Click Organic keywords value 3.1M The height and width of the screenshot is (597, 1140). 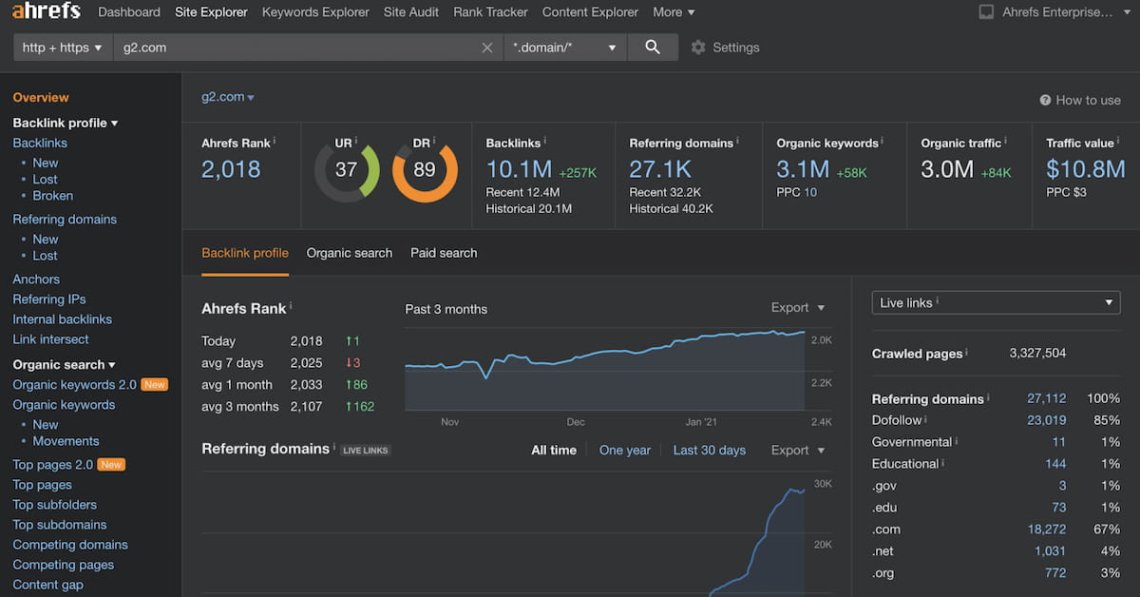pos(802,169)
